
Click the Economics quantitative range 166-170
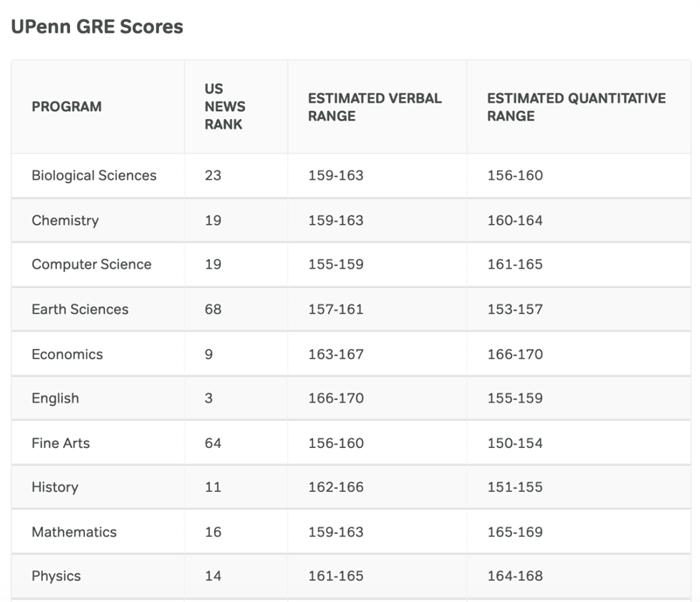pos(515,354)
